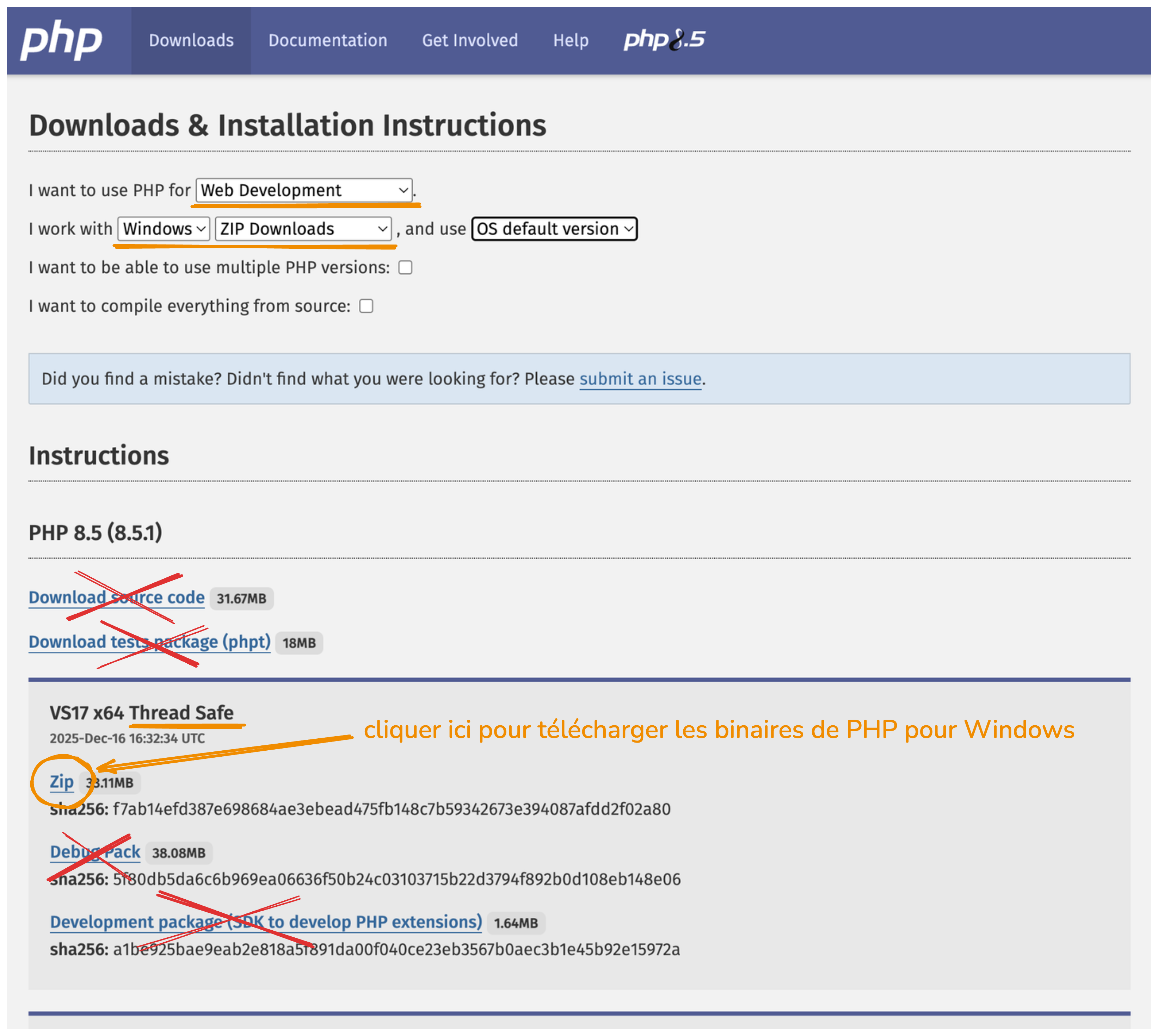Open the 'I want to use PHP for' dropdown
Image resolution: width=1158 pixels, height=1036 pixels.
click(x=303, y=190)
